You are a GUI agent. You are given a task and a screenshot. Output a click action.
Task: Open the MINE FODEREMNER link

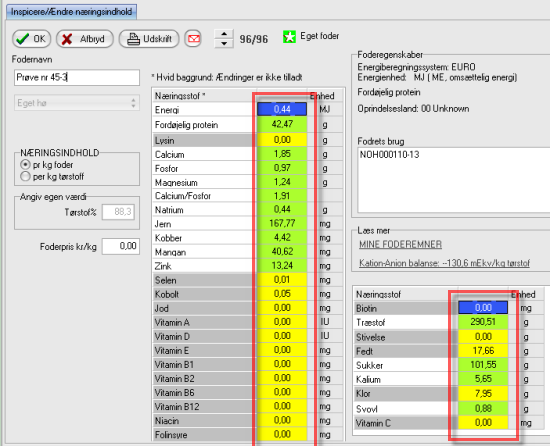point(400,244)
